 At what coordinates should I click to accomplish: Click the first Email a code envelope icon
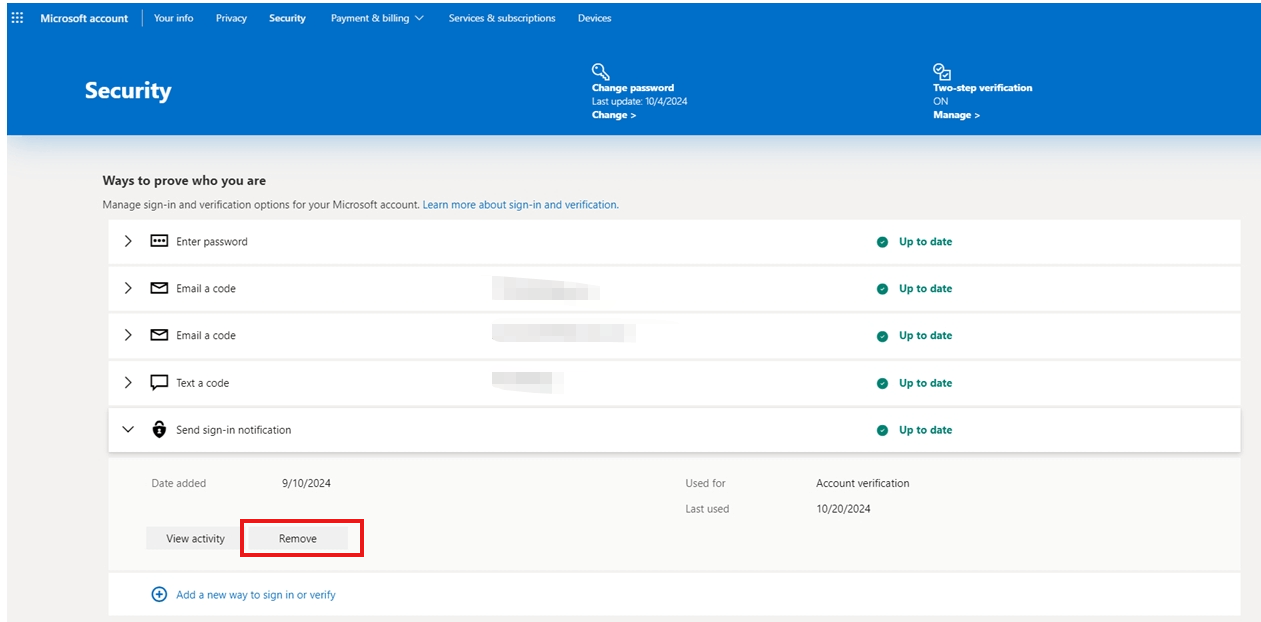click(x=159, y=288)
